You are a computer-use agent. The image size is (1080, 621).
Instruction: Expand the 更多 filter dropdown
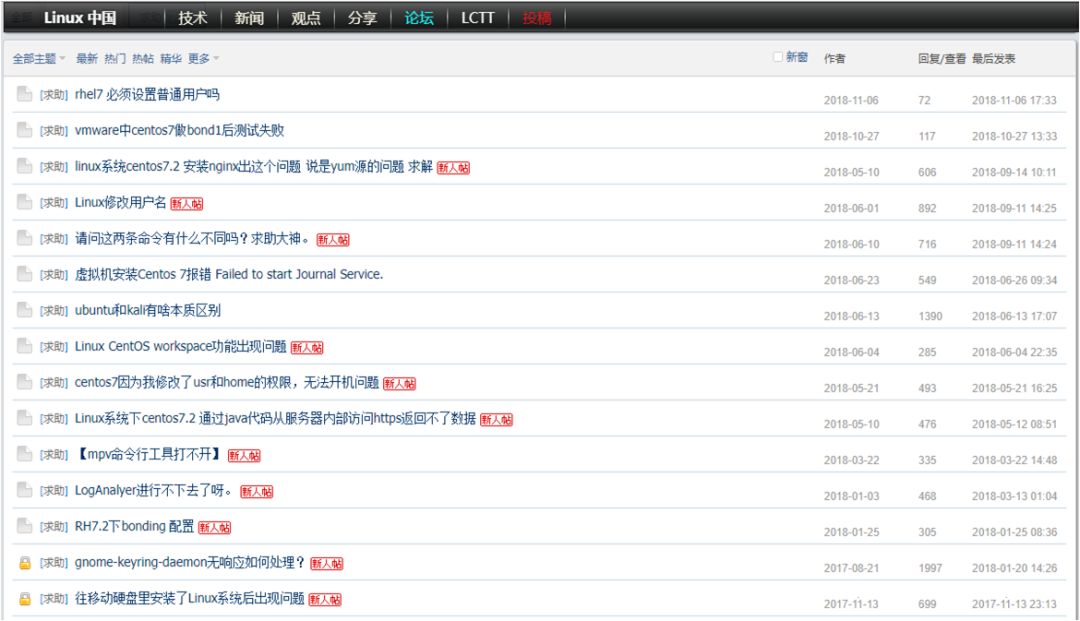point(203,59)
